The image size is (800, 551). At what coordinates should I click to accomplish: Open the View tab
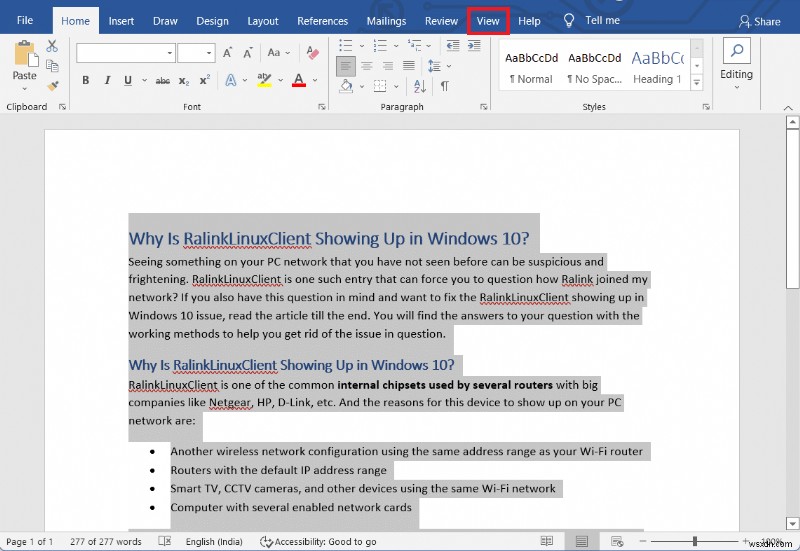pyautogui.click(x=488, y=21)
